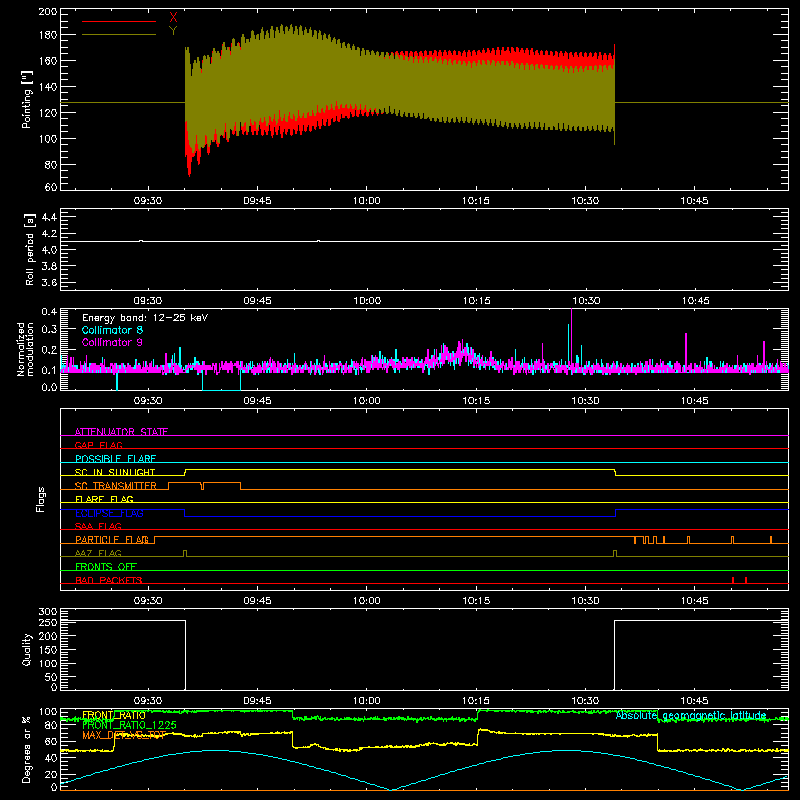Click the 200 tick on the Pointing axis

48,11
